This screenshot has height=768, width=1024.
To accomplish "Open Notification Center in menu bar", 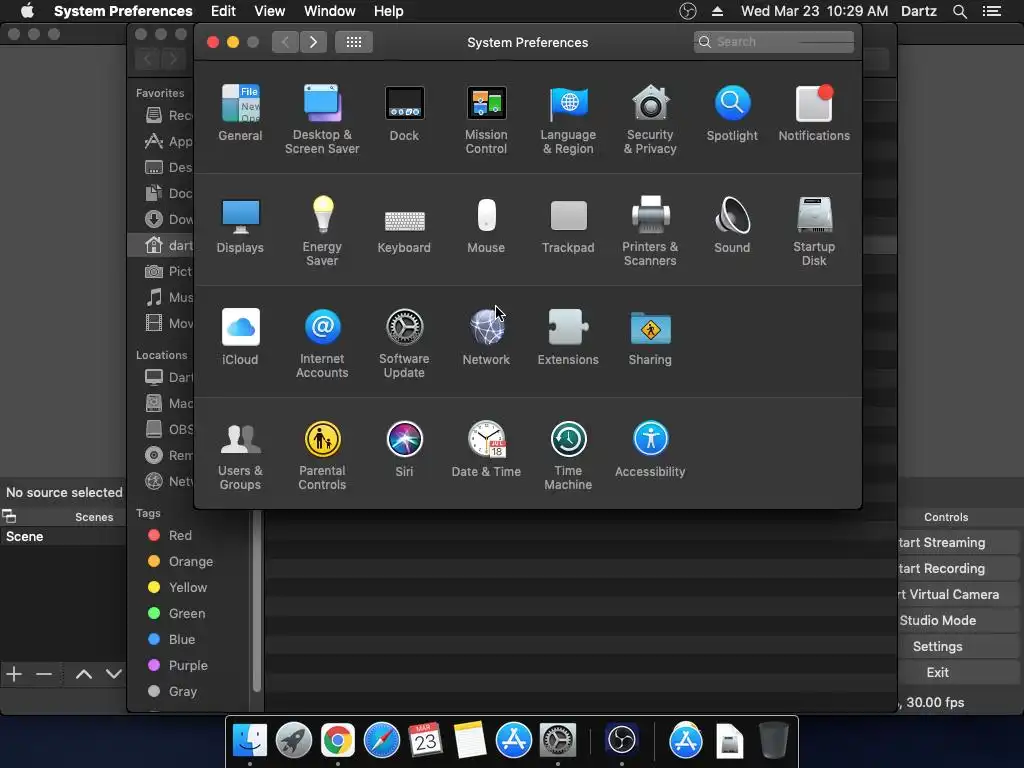I will pyautogui.click(x=991, y=11).
